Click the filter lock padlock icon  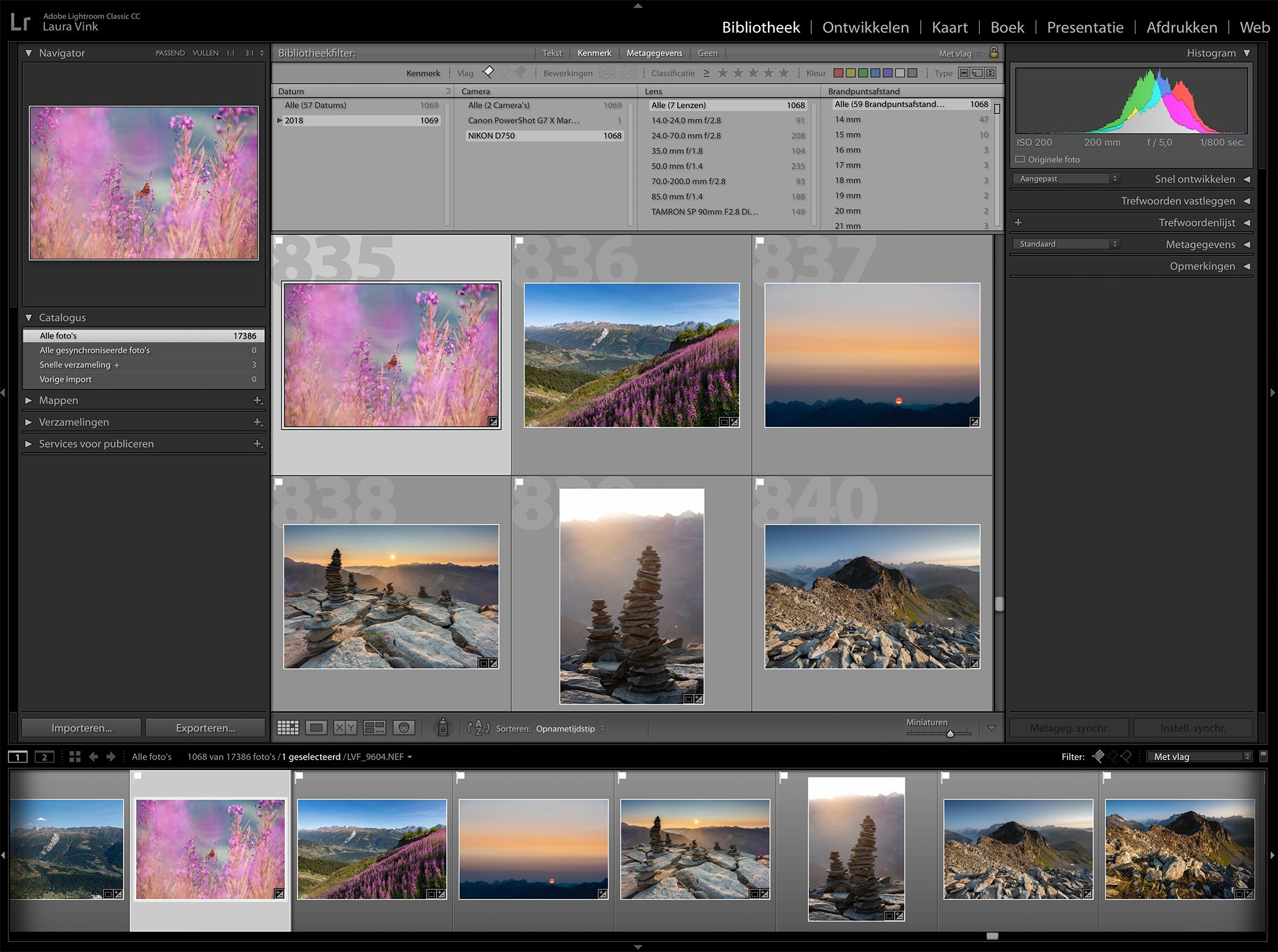994,52
